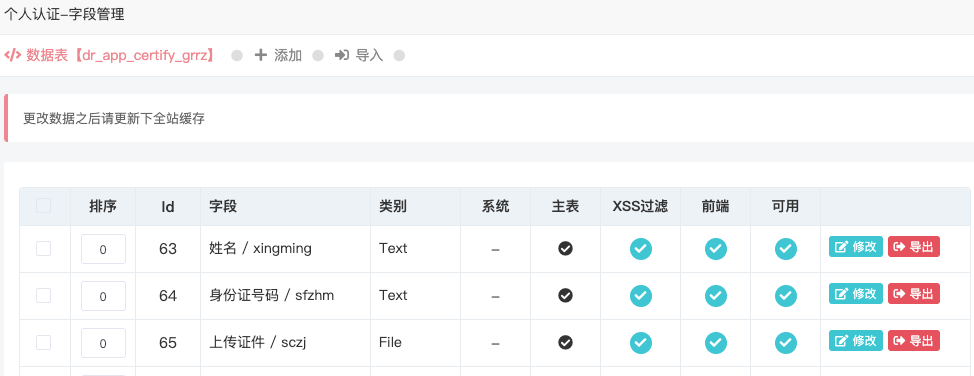Toggle available check icon for xingming field
Viewport: 974px width, 376px height.
pyautogui.click(x=786, y=249)
